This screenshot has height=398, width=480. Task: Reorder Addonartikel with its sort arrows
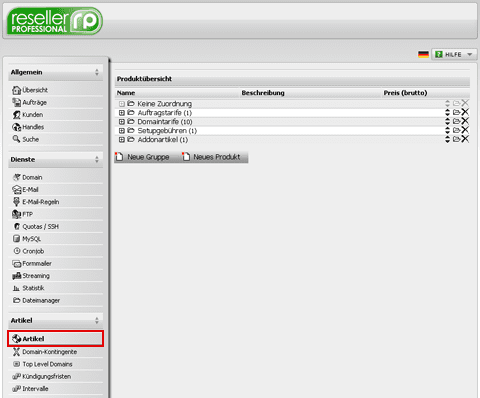[447, 139]
